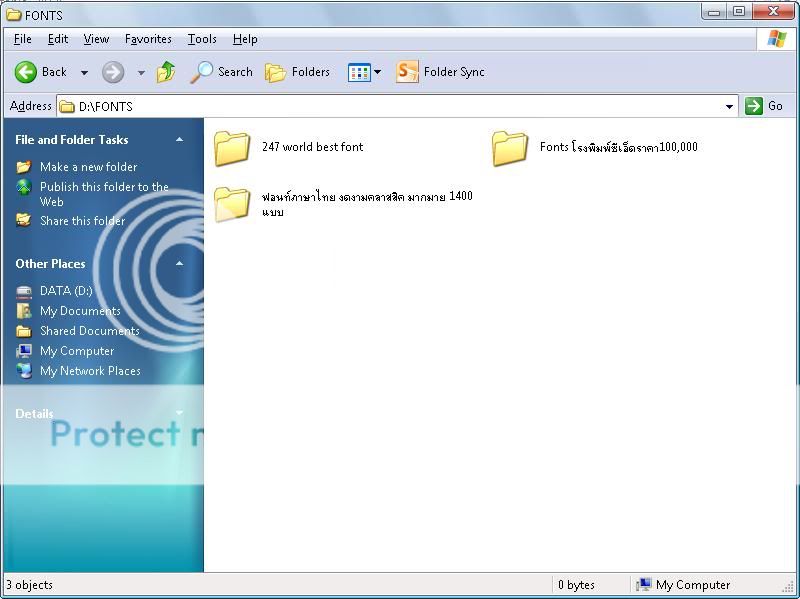Screen dimensions: 800x599
Task: Click 'Make a new folder' link
Action: pyautogui.click(x=88, y=167)
